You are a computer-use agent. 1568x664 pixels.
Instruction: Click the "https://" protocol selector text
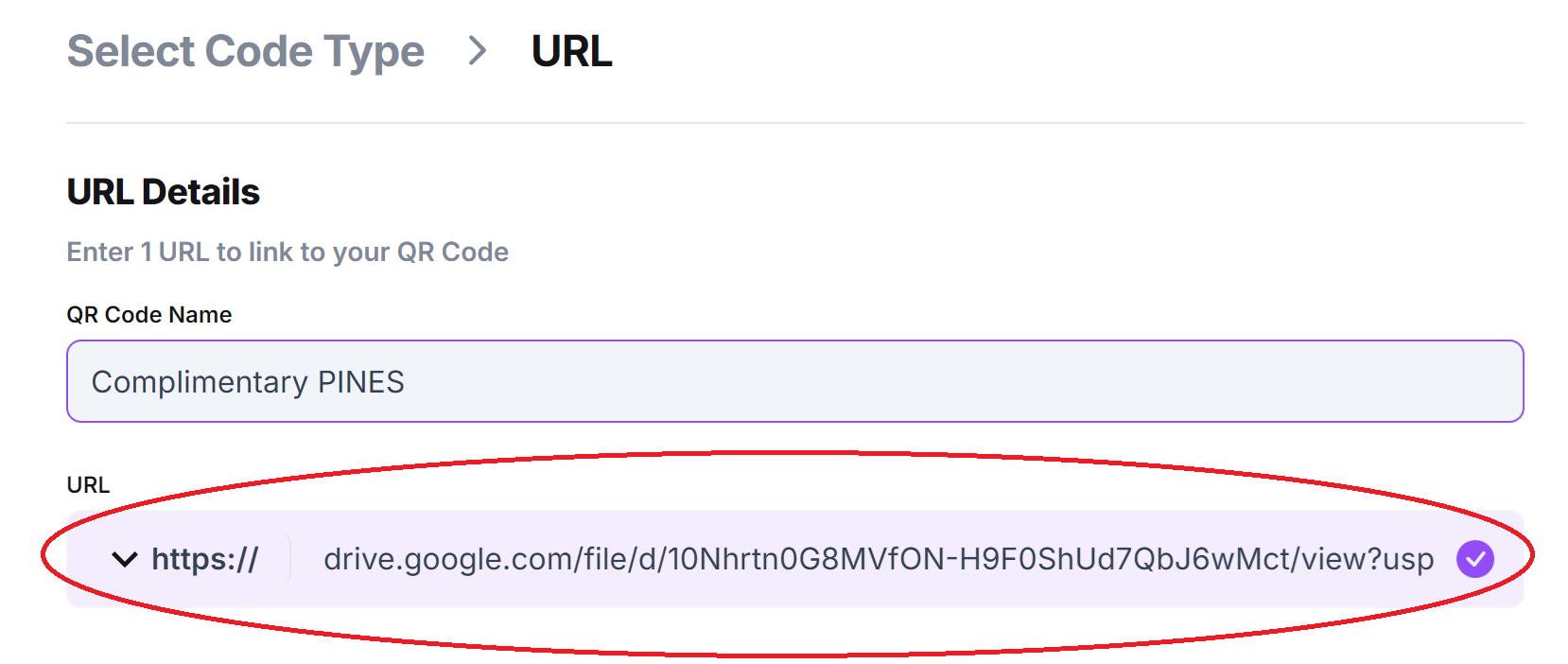click(x=205, y=559)
